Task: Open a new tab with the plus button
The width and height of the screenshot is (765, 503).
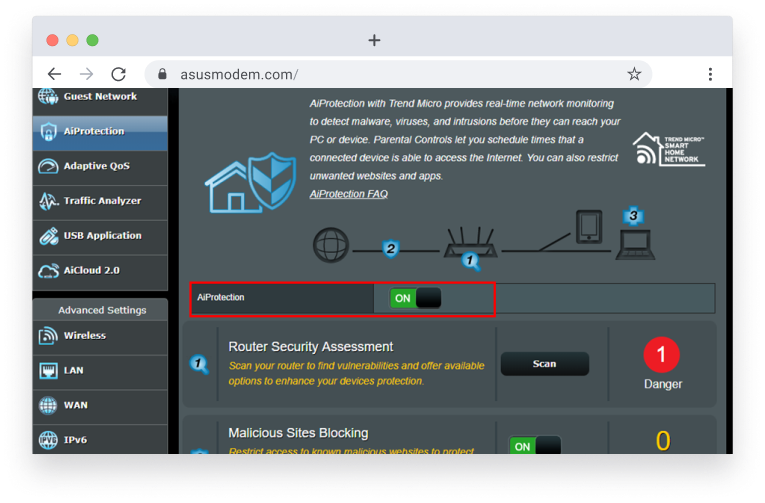Action: (374, 40)
